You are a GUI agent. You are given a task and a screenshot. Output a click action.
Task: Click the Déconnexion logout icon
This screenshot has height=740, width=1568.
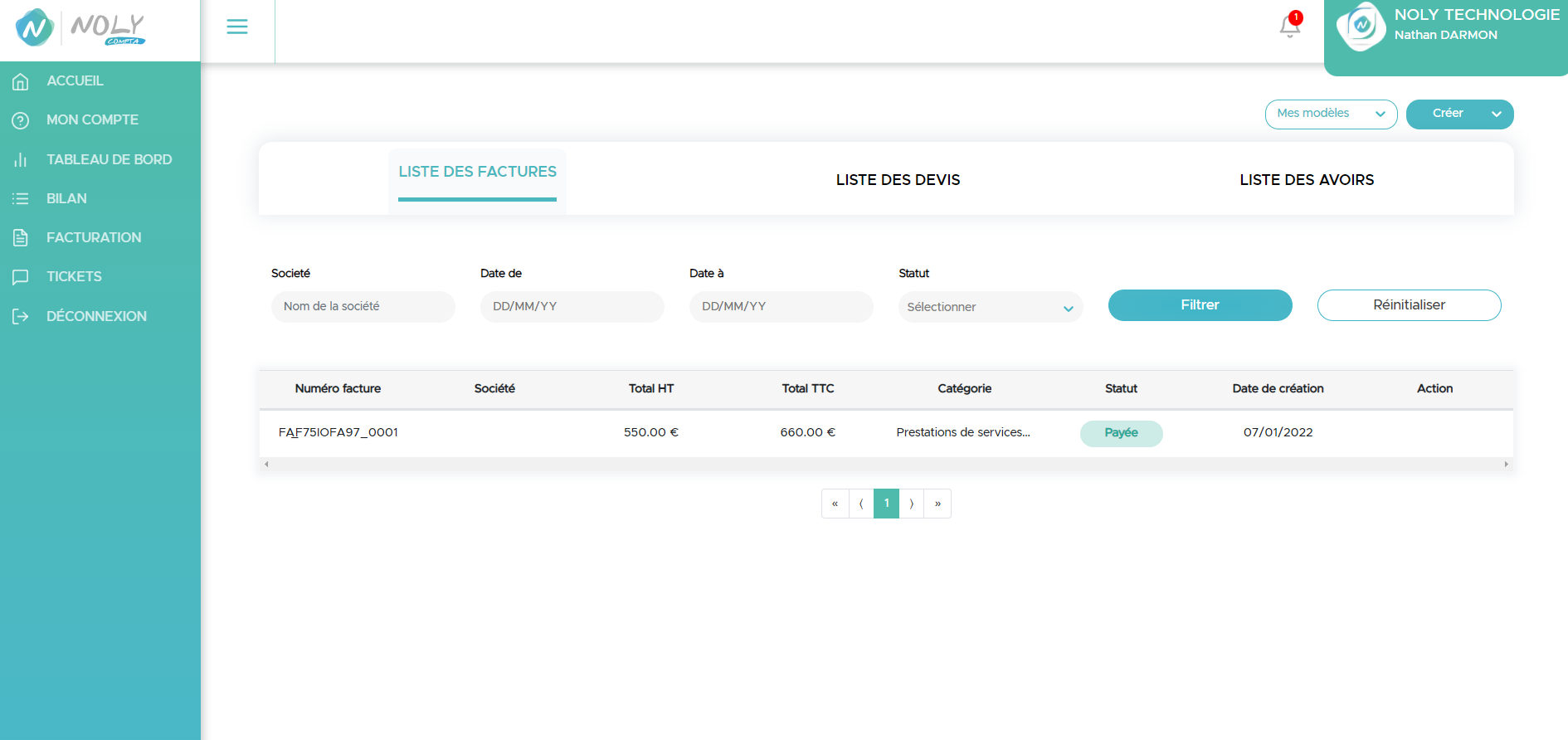click(x=21, y=316)
